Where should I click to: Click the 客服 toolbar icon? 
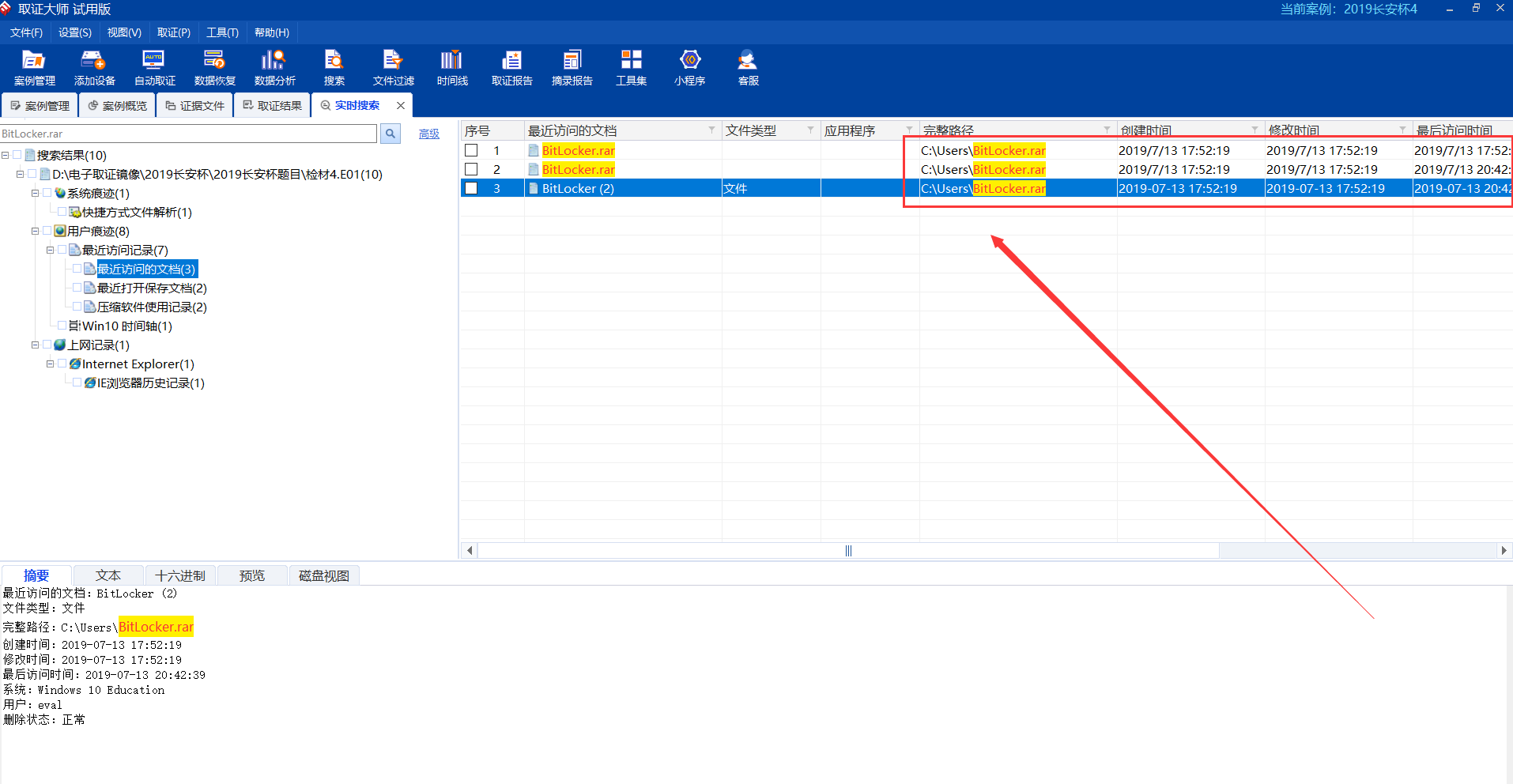tap(748, 68)
